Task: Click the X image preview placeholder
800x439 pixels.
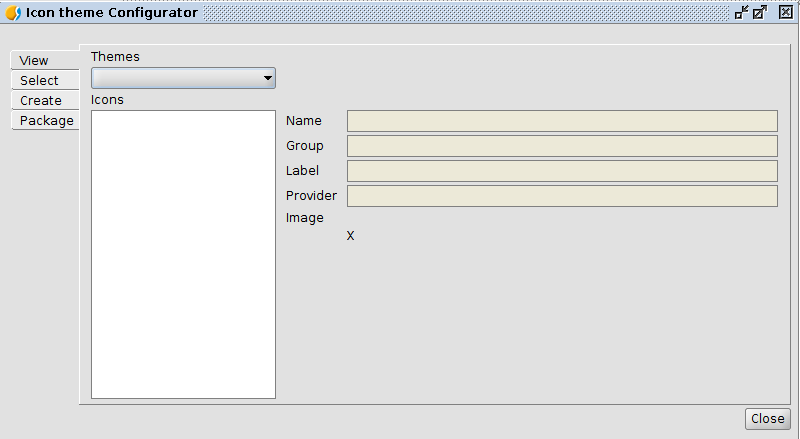Action: [x=350, y=237]
